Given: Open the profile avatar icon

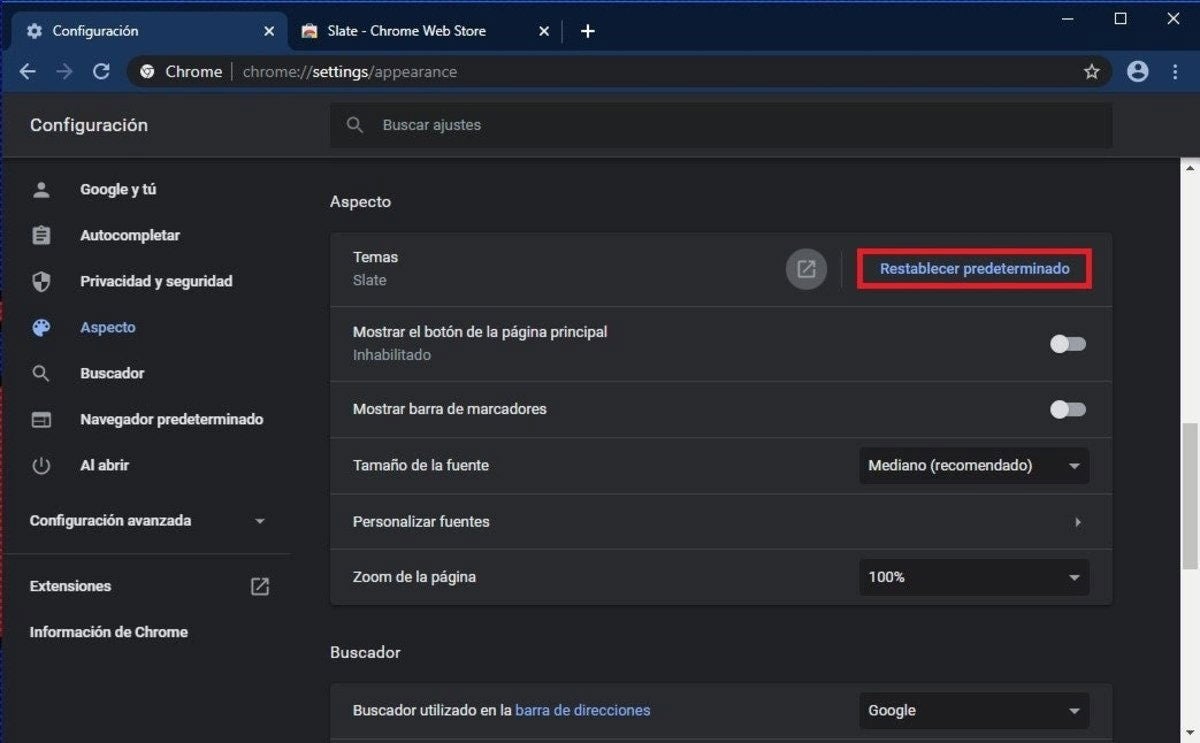Looking at the screenshot, I should pos(1137,71).
